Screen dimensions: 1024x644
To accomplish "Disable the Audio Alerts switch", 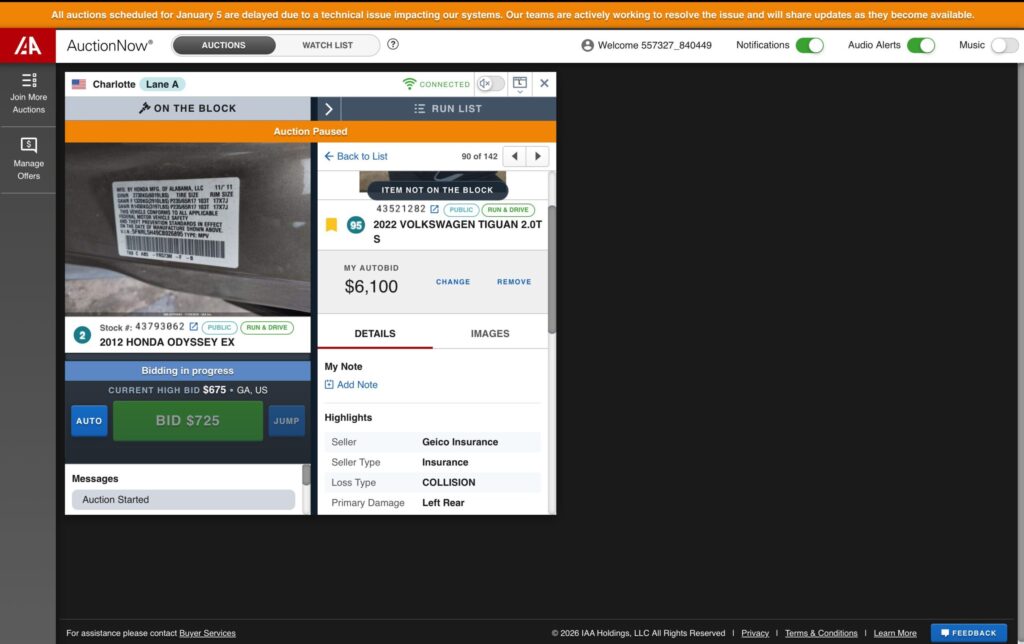I will (920, 45).
